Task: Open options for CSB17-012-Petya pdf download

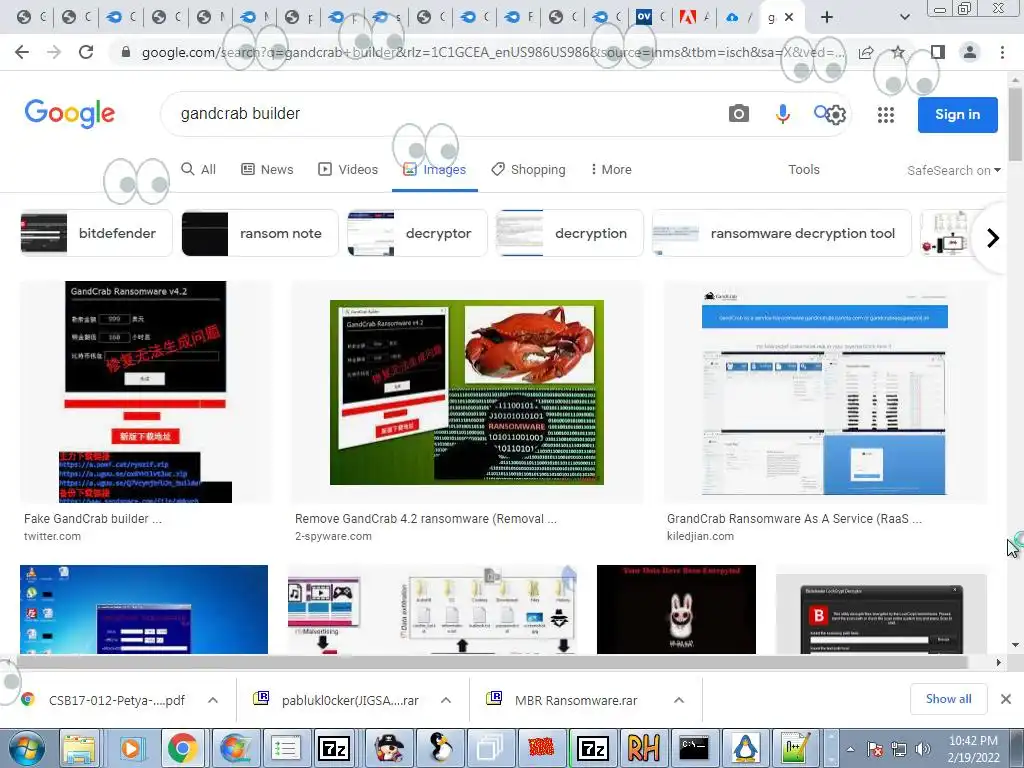Action: click(x=213, y=700)
